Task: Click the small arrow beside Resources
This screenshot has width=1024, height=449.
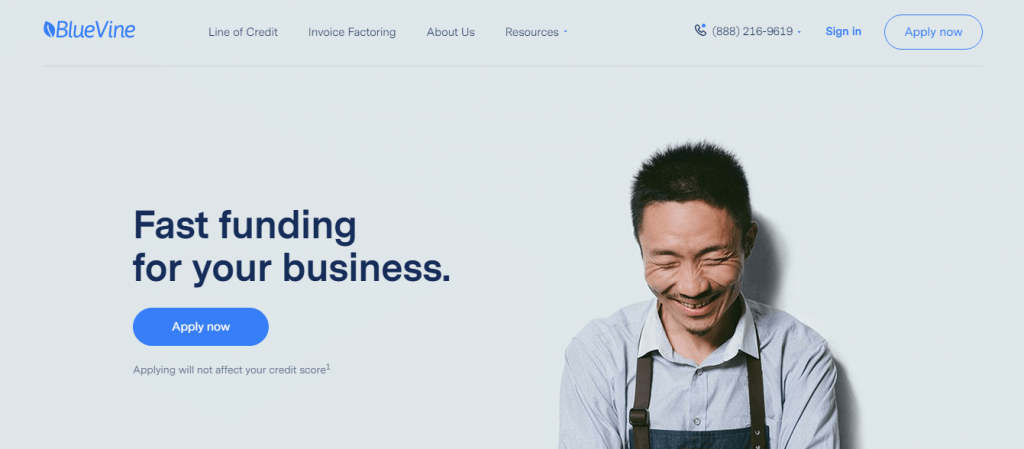Action: 565,31
